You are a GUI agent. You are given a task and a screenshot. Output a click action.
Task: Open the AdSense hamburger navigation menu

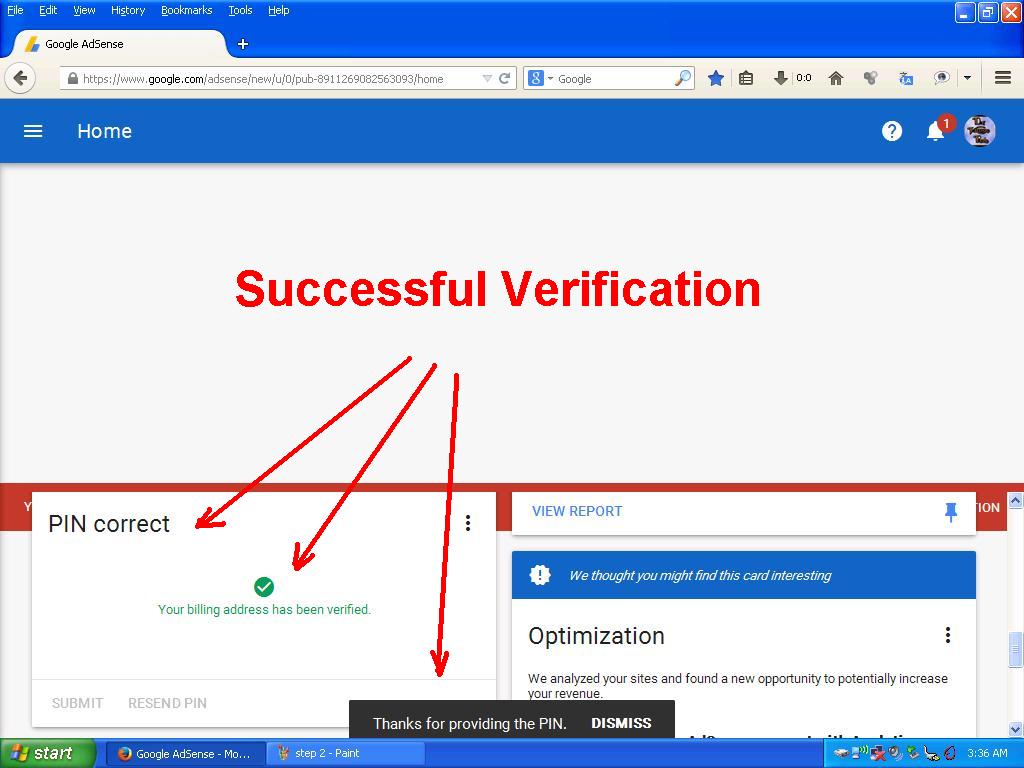click(x=33, y=131)
